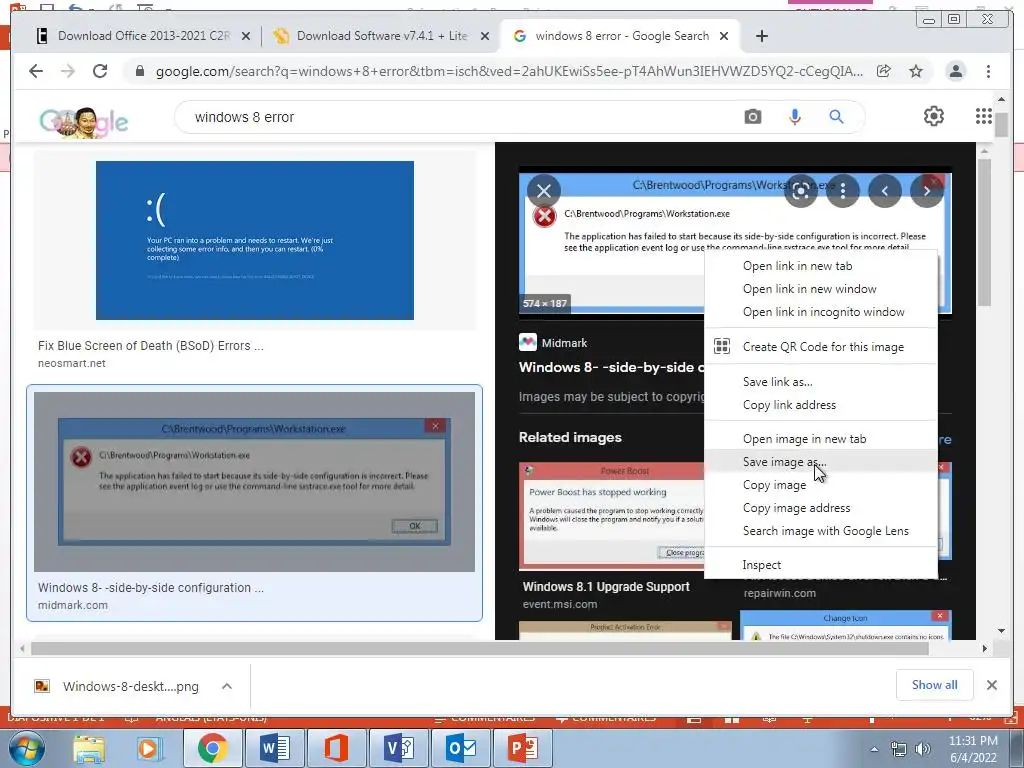The image size is (1024, 768).
Task: Show next image in the preview
Action: 927,191
